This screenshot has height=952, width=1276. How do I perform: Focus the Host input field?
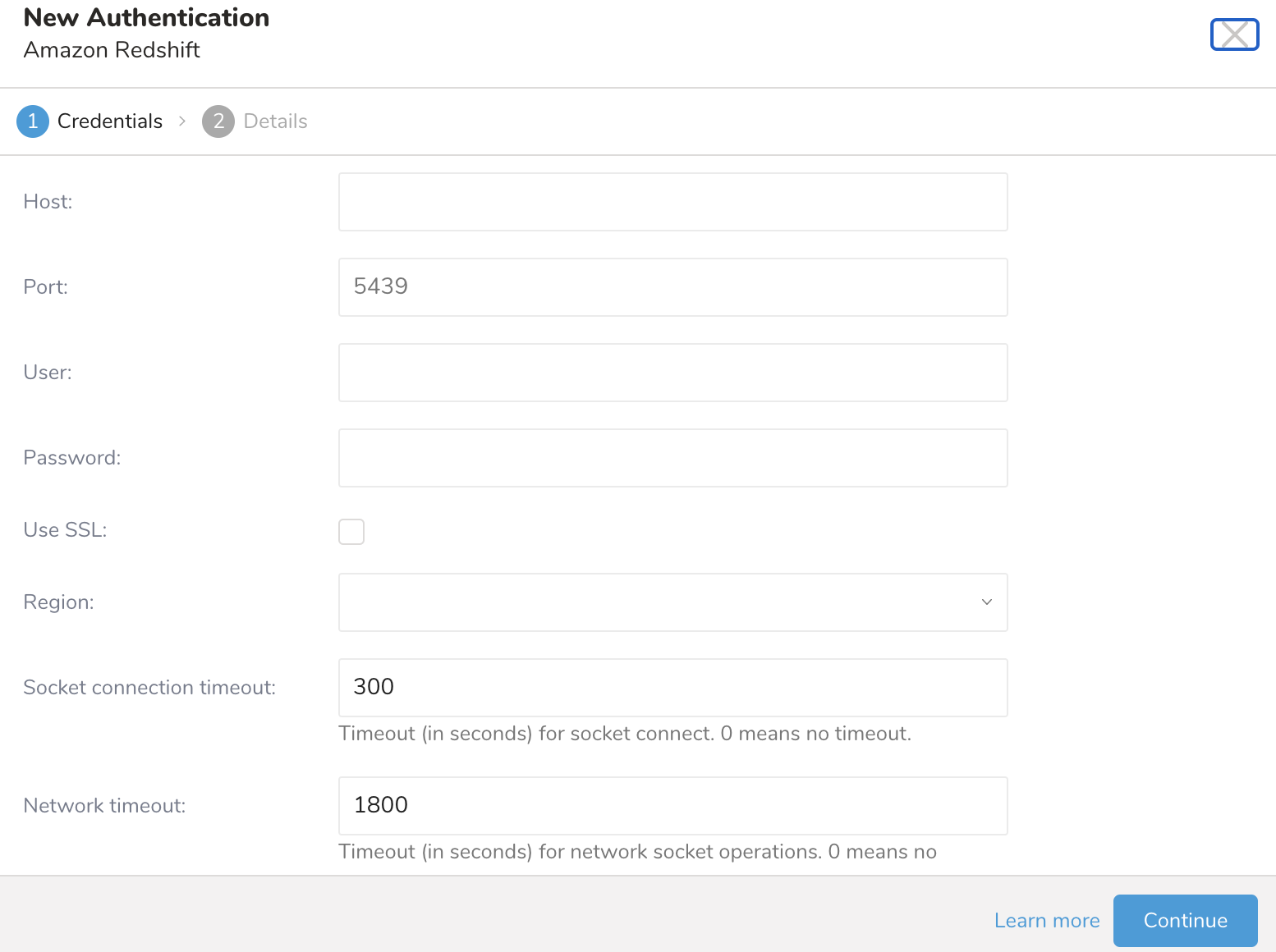[x=672, y=202]
